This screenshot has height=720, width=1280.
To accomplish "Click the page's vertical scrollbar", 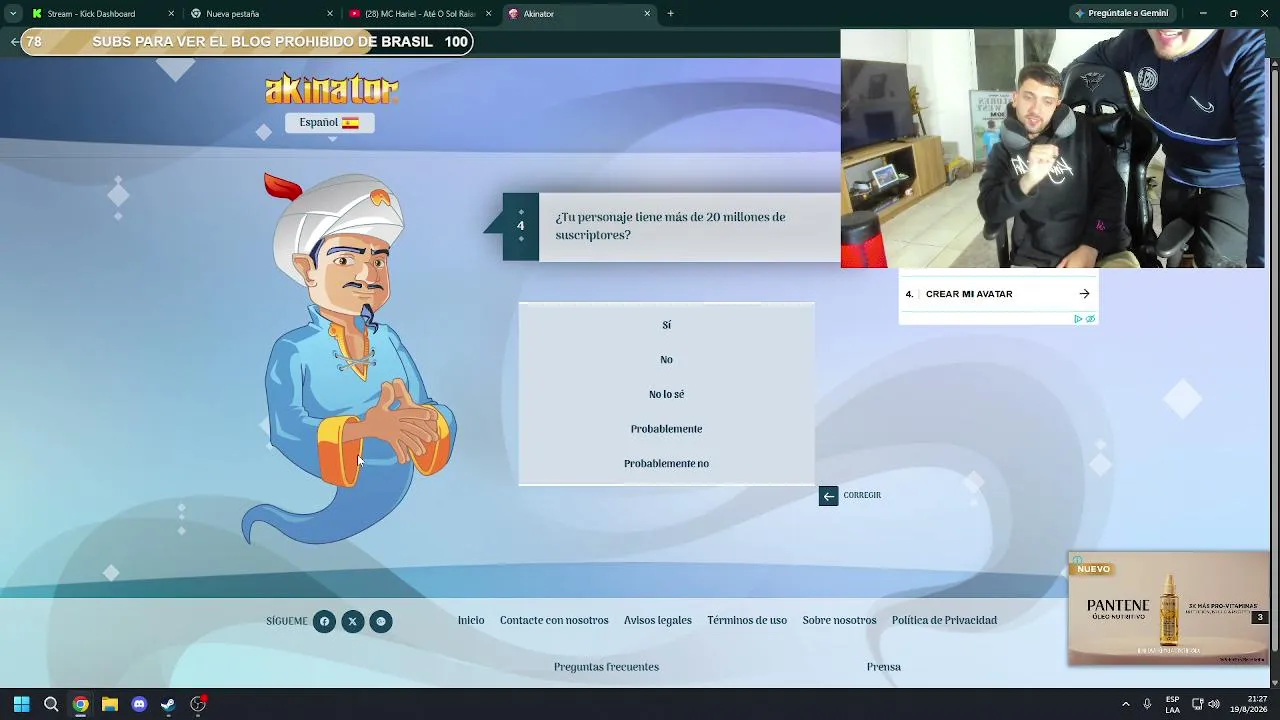I will (1273, 358).
